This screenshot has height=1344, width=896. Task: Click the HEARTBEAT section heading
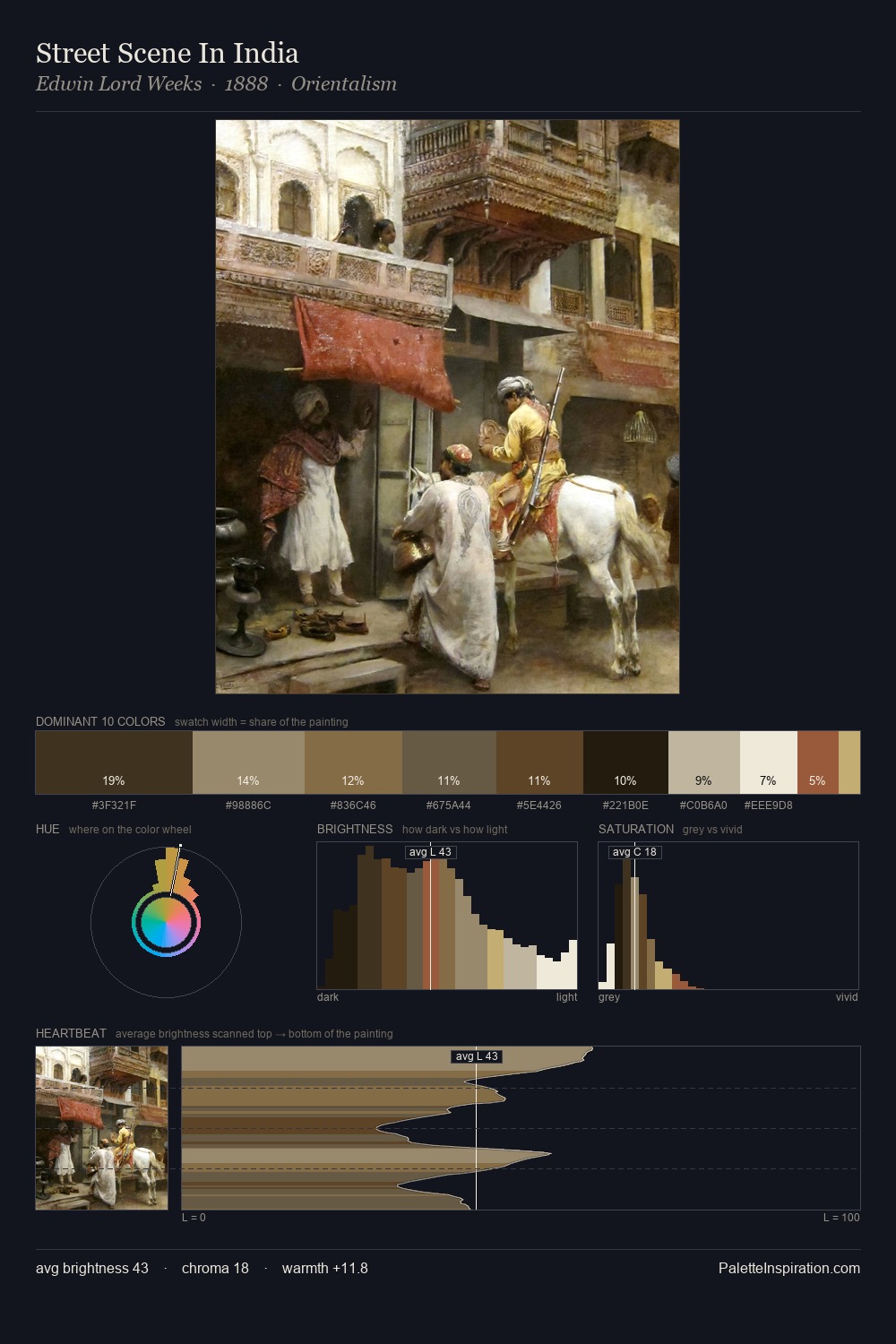click(71, 1033)
